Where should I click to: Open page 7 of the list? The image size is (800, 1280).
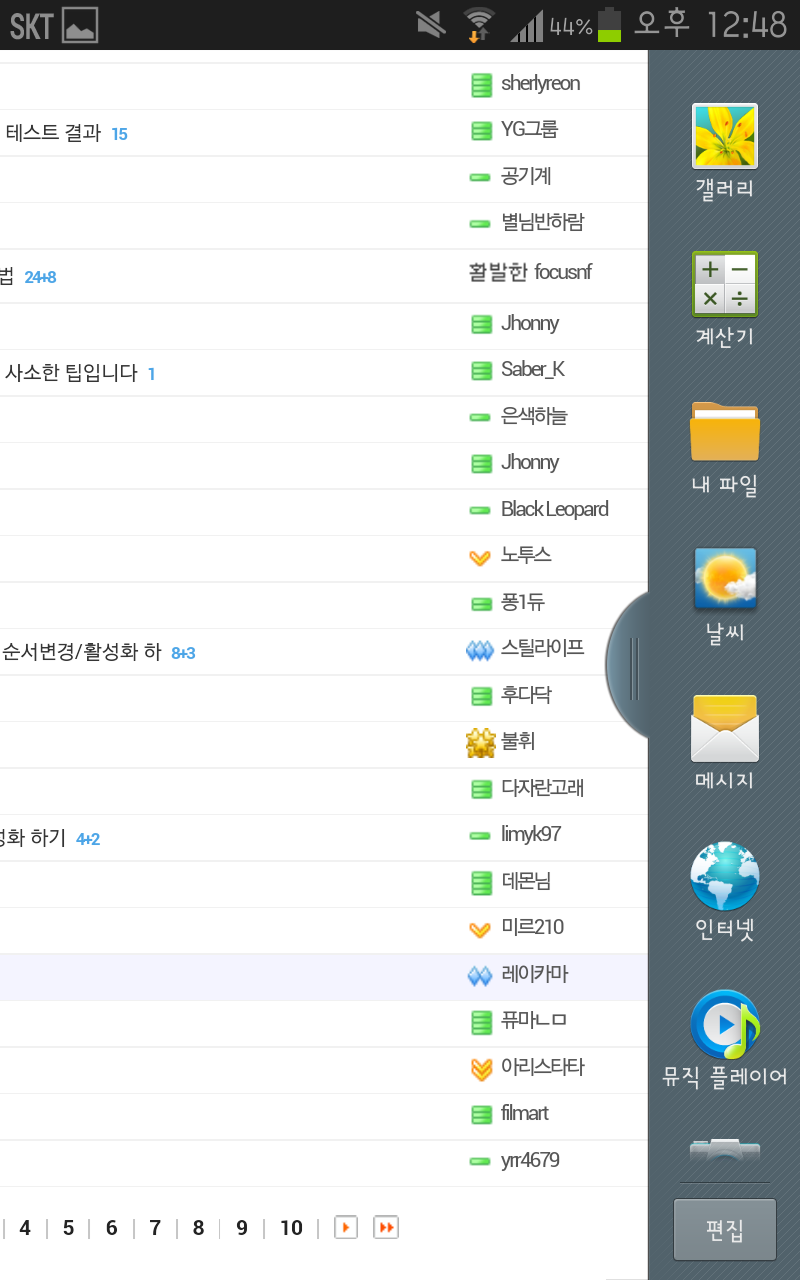click(x=155, y=1228)
